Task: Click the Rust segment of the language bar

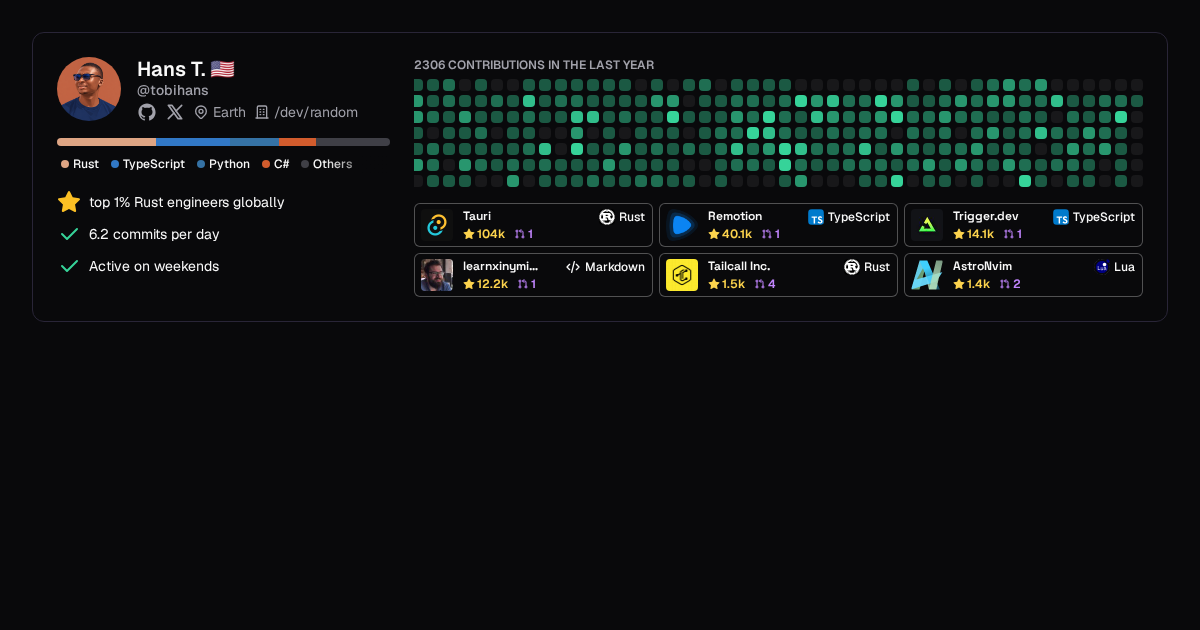Action: (x=106, y=142)
